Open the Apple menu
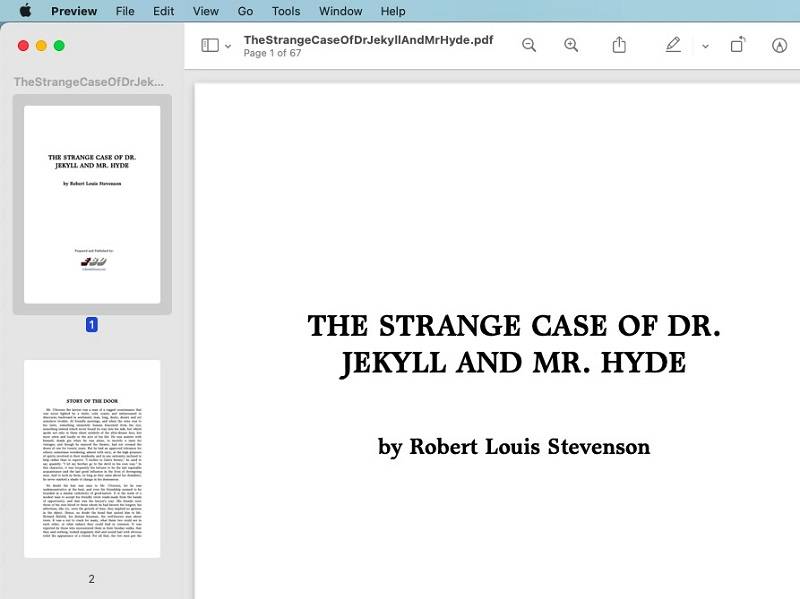This screenshot has width=800, height=599. tap(25, 11)
